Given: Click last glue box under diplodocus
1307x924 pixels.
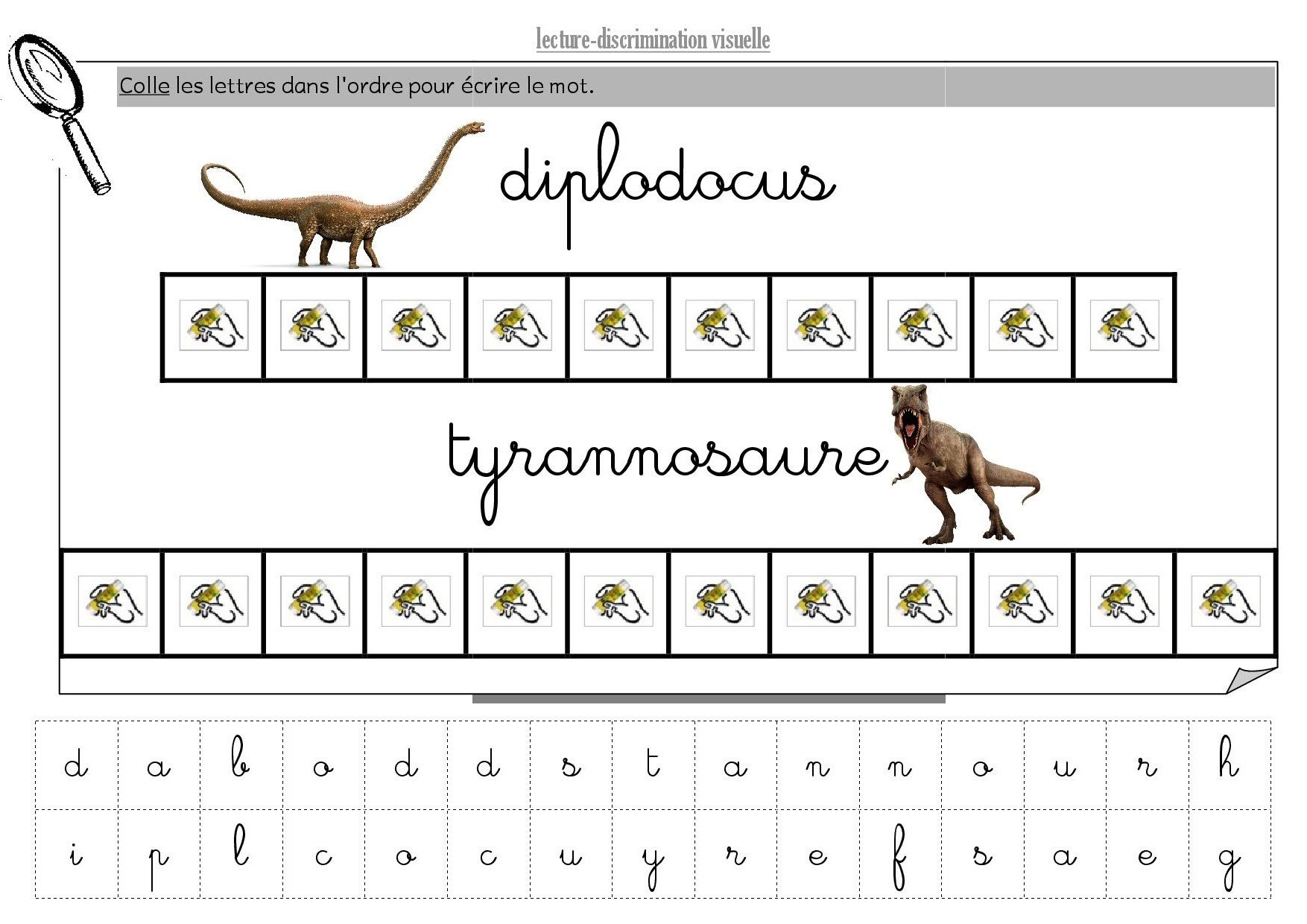Looking at the screenshot, I should tap(1124, 326).
